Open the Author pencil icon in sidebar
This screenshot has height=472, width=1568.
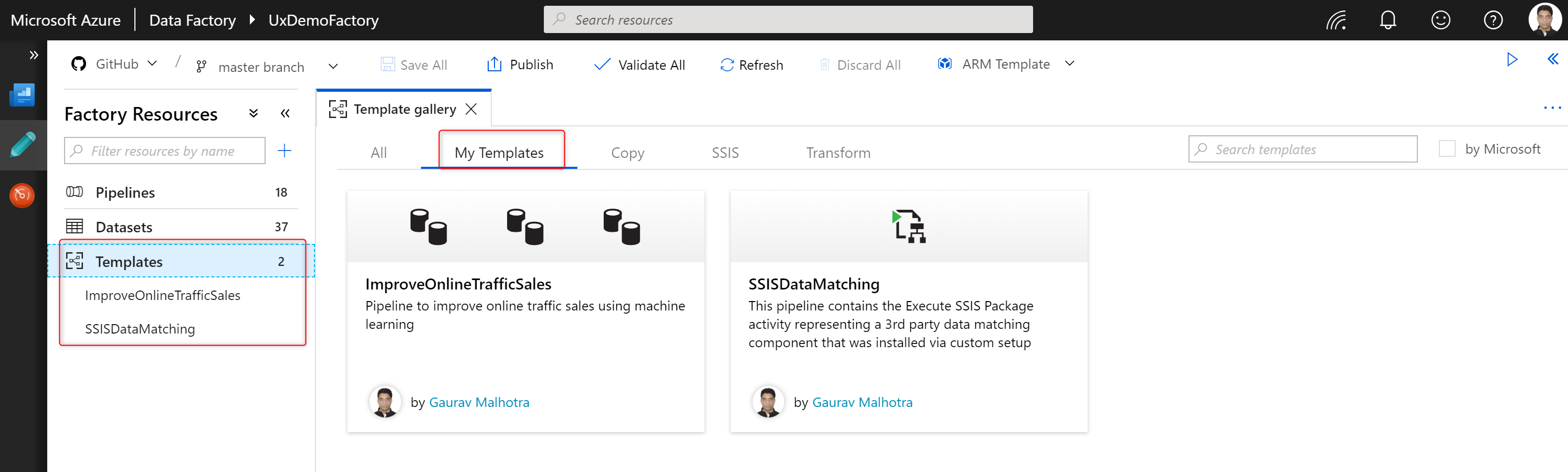(x=23, y=145)
